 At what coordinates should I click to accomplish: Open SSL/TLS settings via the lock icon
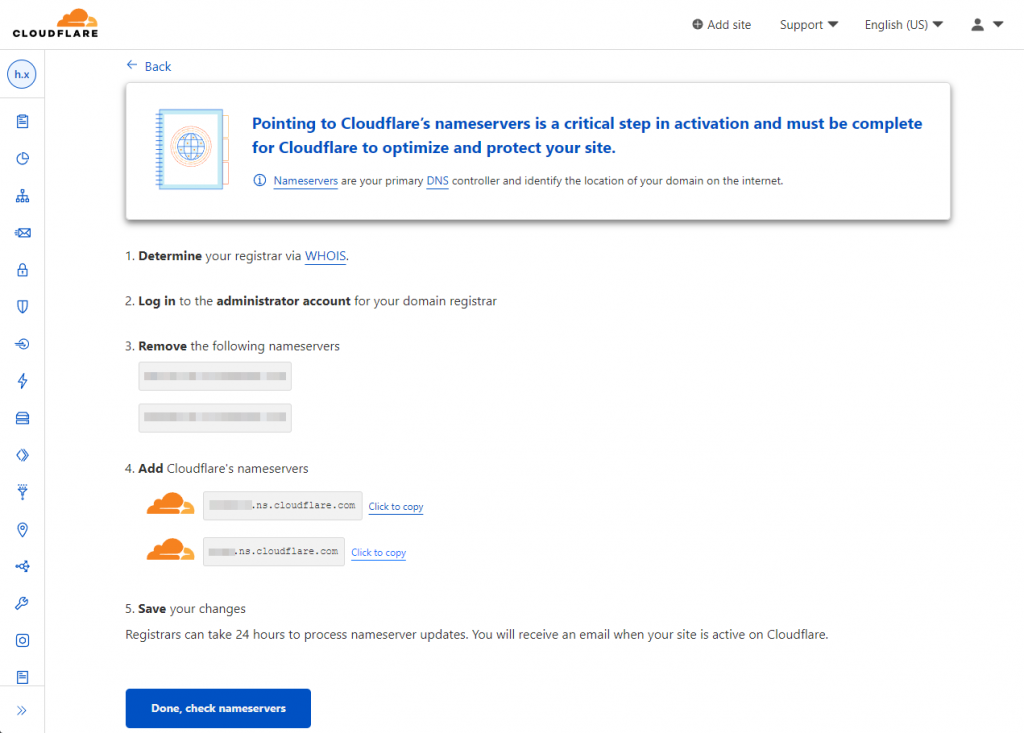click(21, 269)
